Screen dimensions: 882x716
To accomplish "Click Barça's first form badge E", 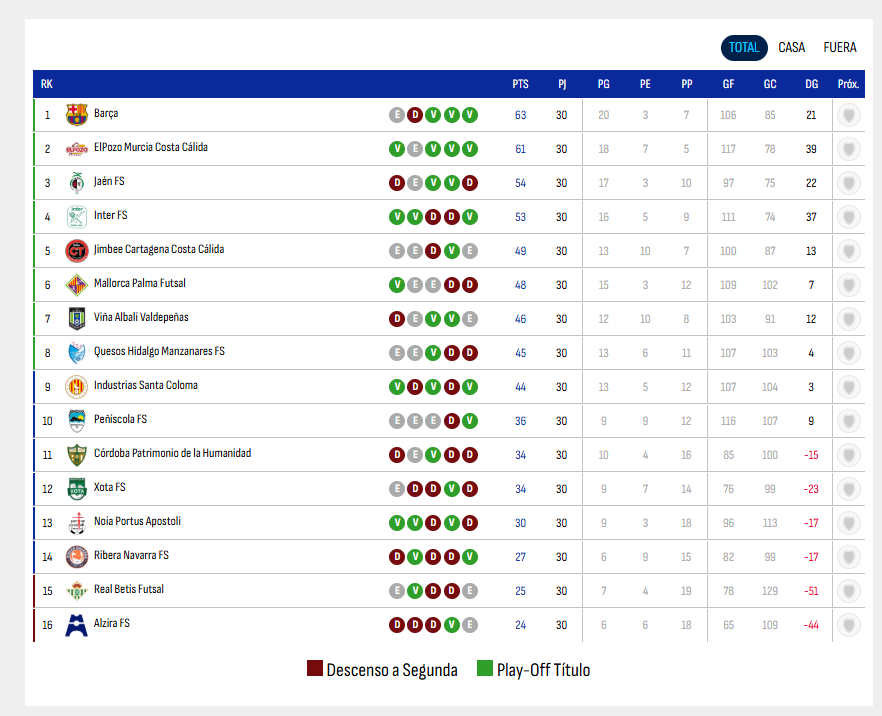I will [x=397, y=115].
